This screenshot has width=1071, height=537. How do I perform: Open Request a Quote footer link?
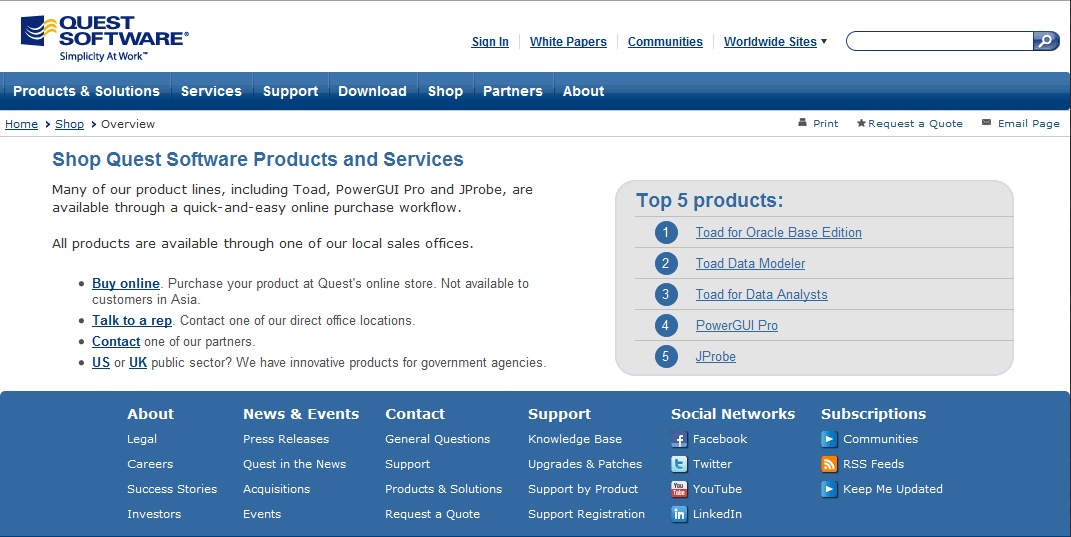click(432, 514)
